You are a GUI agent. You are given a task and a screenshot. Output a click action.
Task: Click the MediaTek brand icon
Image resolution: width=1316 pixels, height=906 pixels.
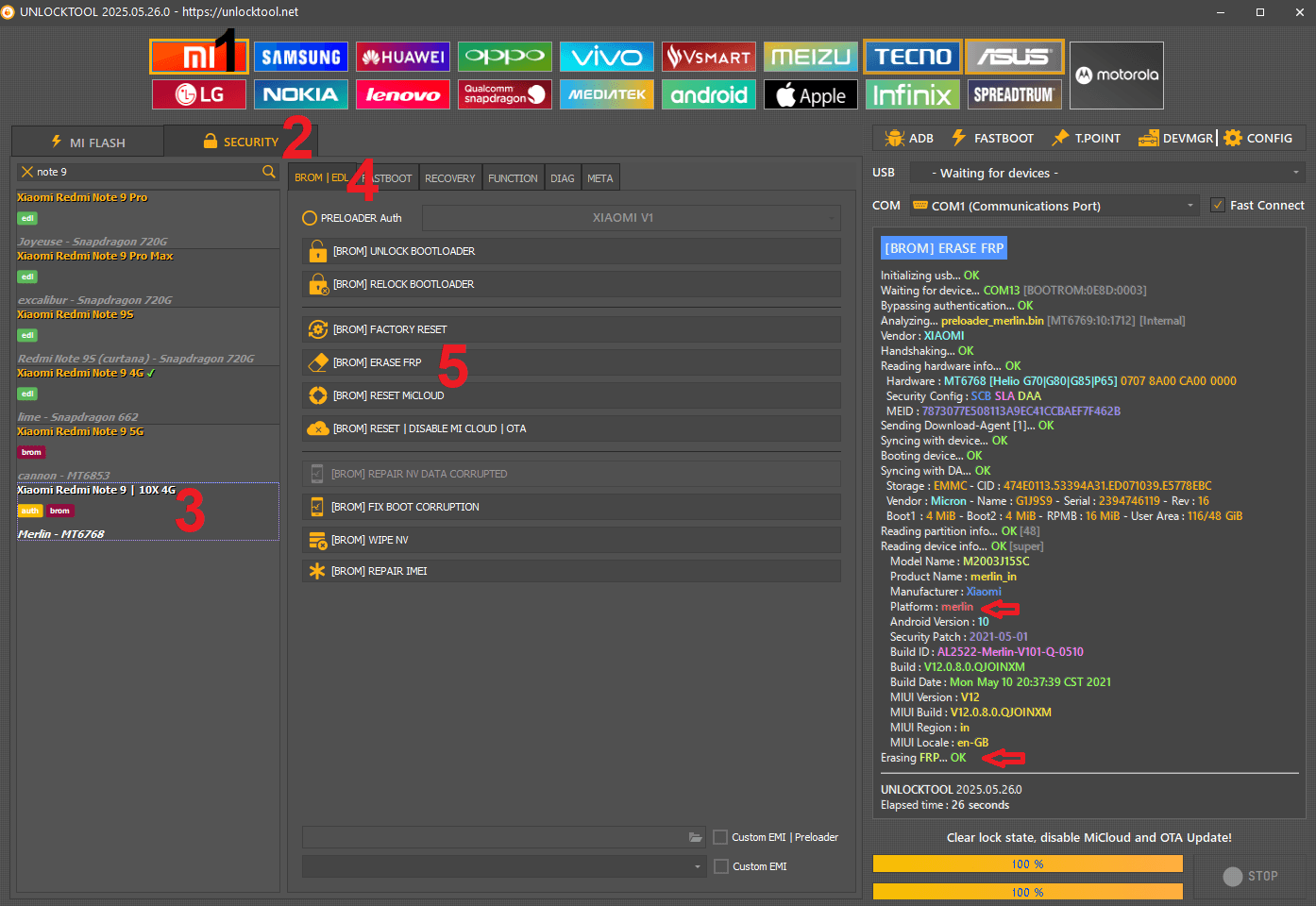[606, 94]
